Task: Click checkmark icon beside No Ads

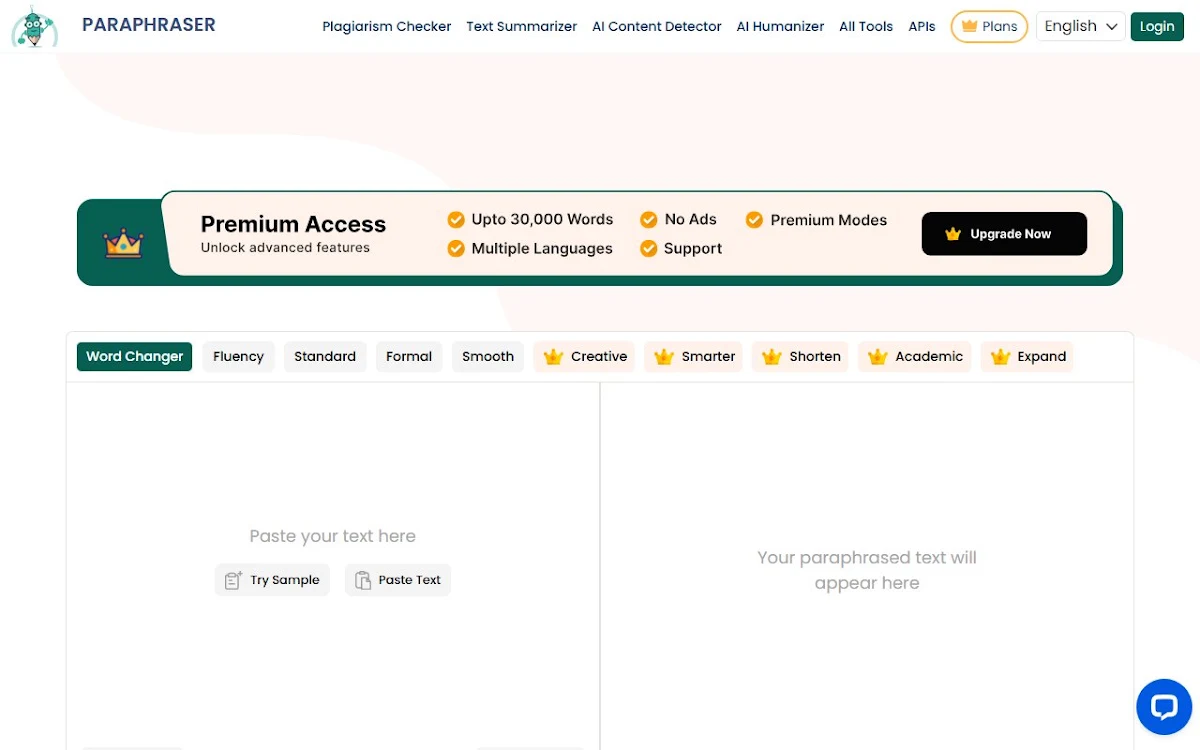Action: click(649, 219)
